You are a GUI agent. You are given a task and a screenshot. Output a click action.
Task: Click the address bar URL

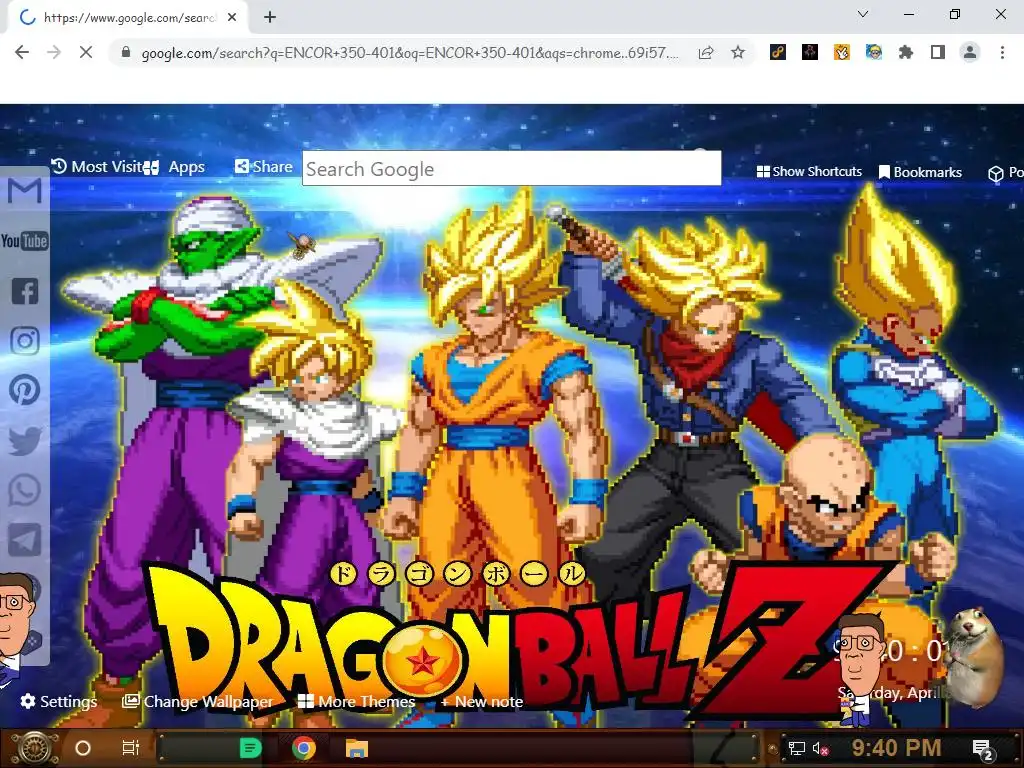click(x=409, y=53)
